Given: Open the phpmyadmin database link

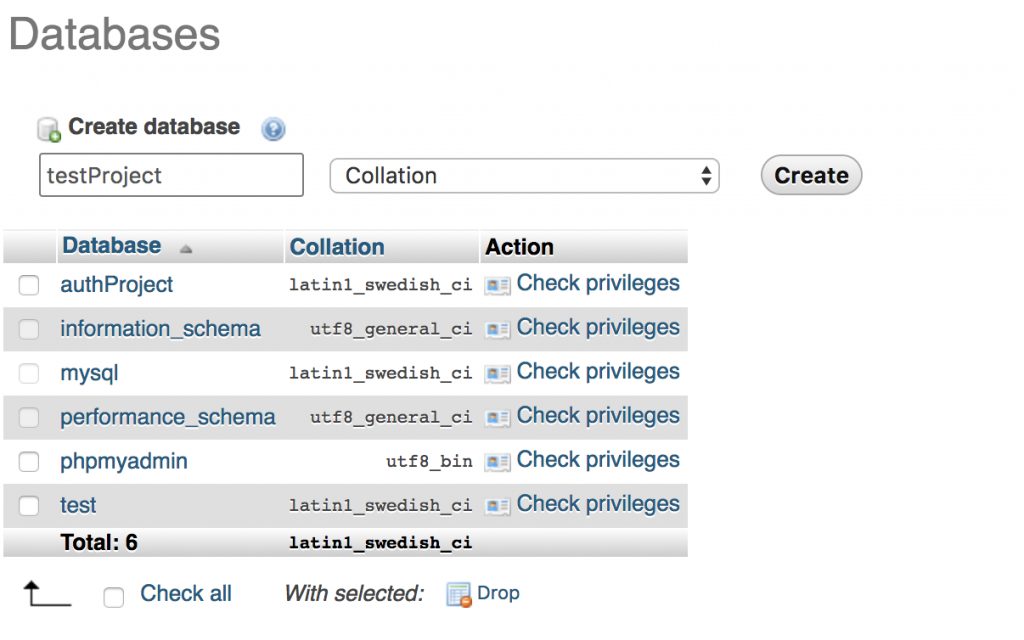Looking at the screenshot, I should point(123,461).
